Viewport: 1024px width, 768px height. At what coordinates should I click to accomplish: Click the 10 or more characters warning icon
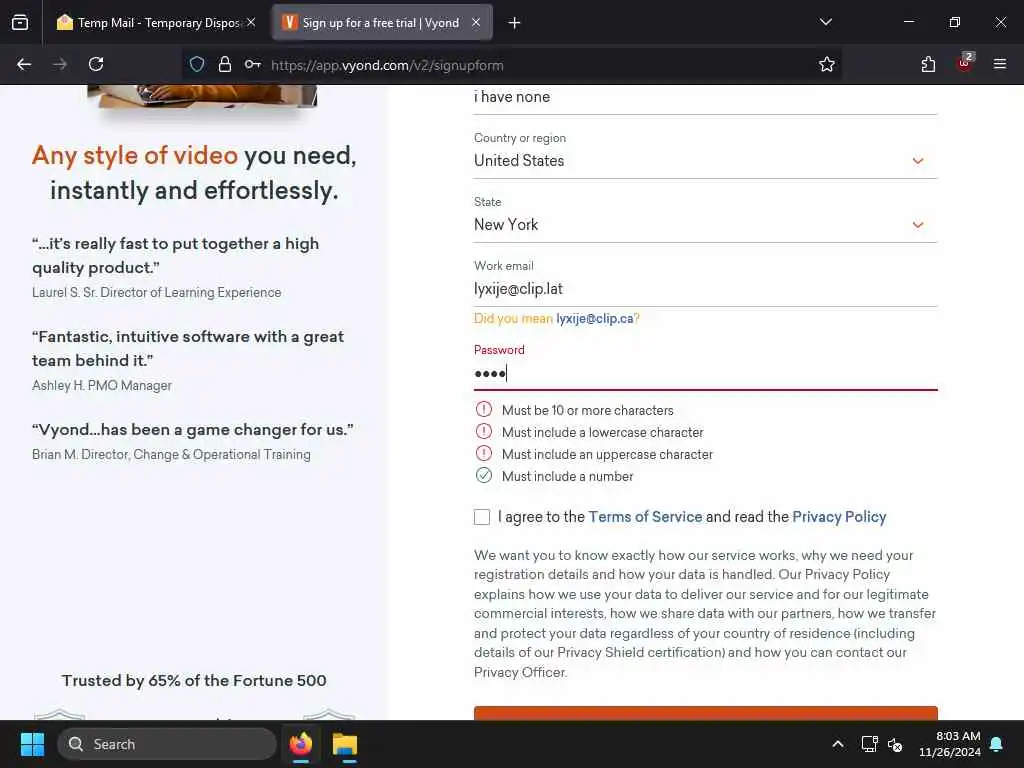click(x=484, y=409)
